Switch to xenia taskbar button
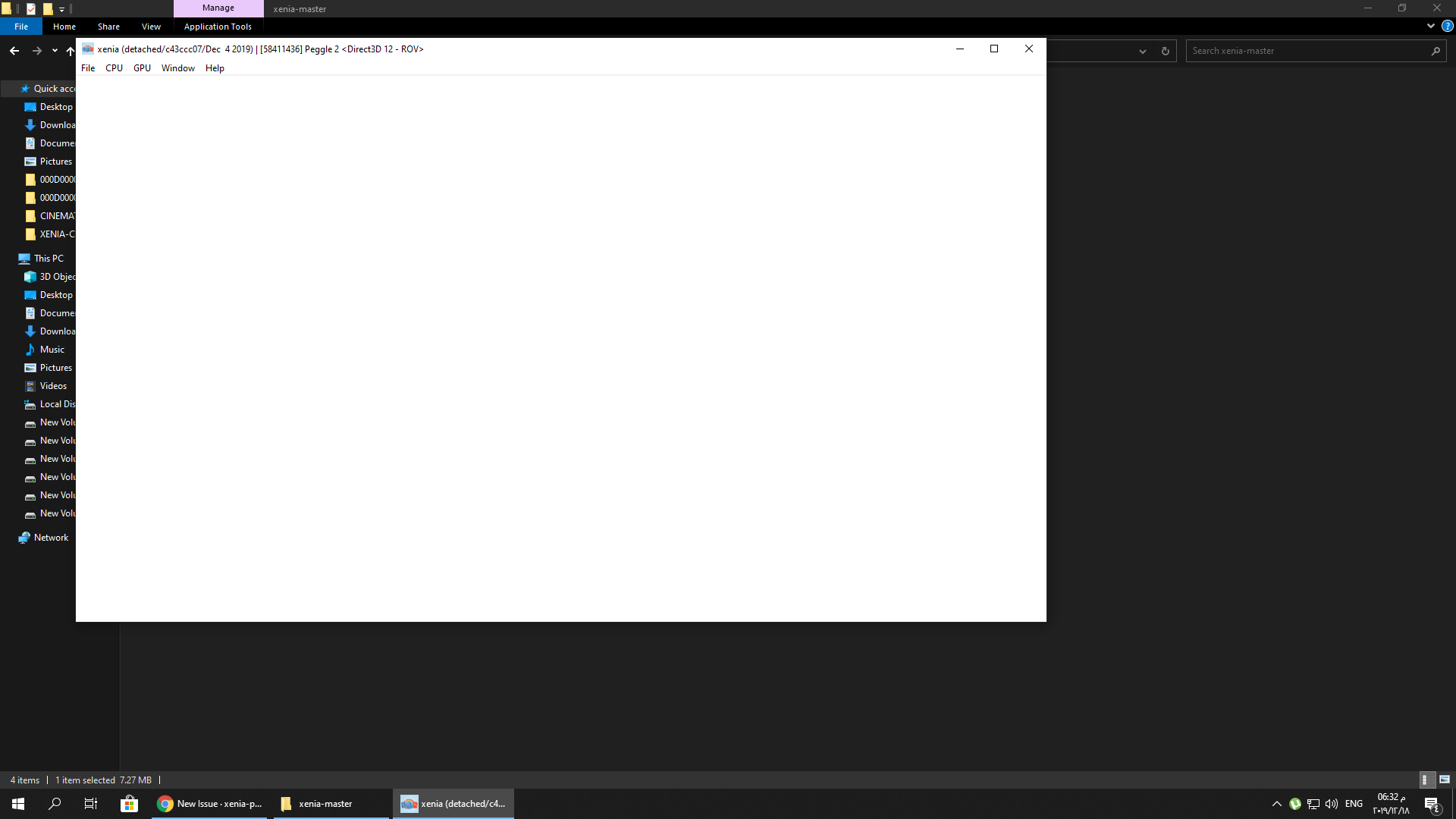The width and height of the screenshot is (1456, 819). pyautogui.click(x=453, y=804)
